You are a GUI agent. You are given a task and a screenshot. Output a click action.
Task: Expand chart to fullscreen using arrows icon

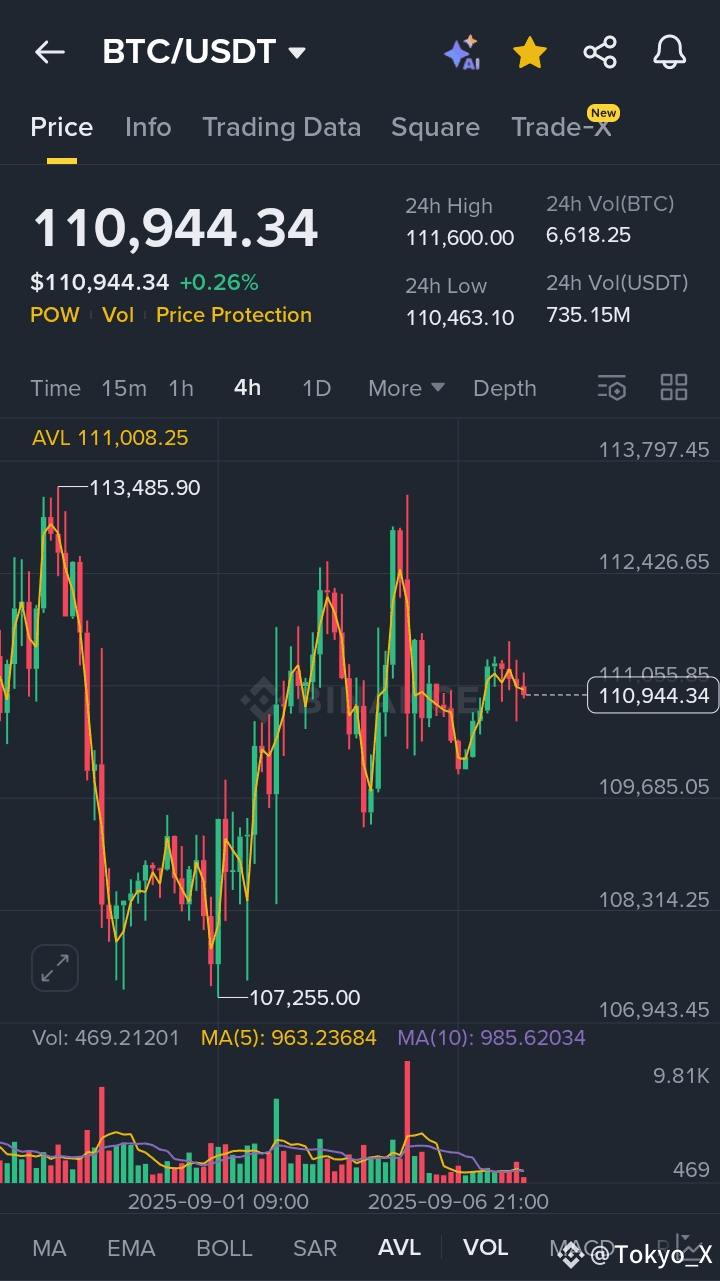click(x=55, y=967)
